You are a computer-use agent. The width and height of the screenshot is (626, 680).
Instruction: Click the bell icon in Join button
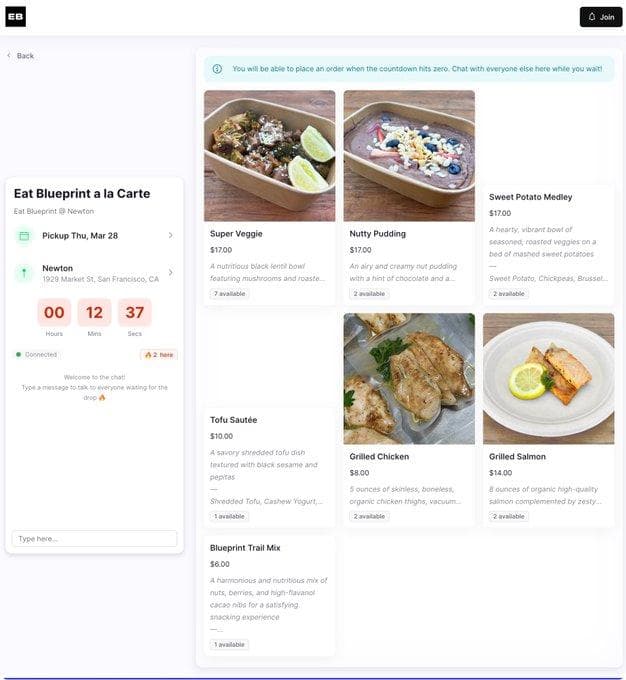pos(592,17)
